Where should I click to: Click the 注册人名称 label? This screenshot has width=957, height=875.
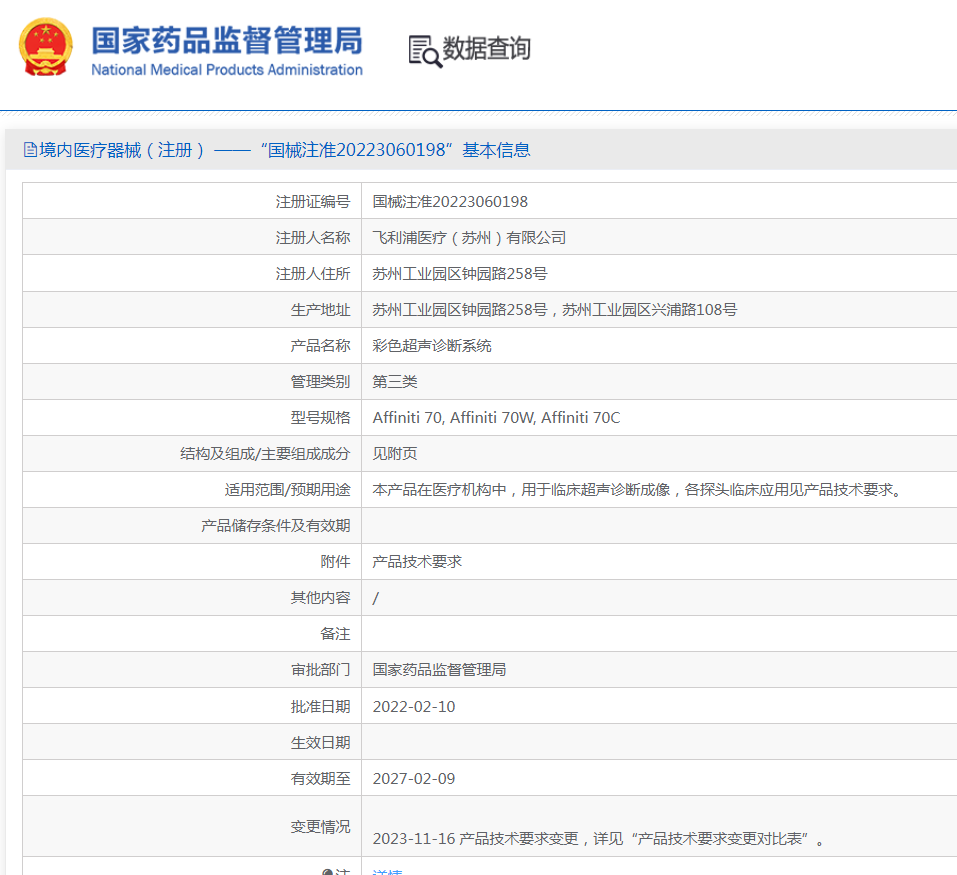point(312,238)
